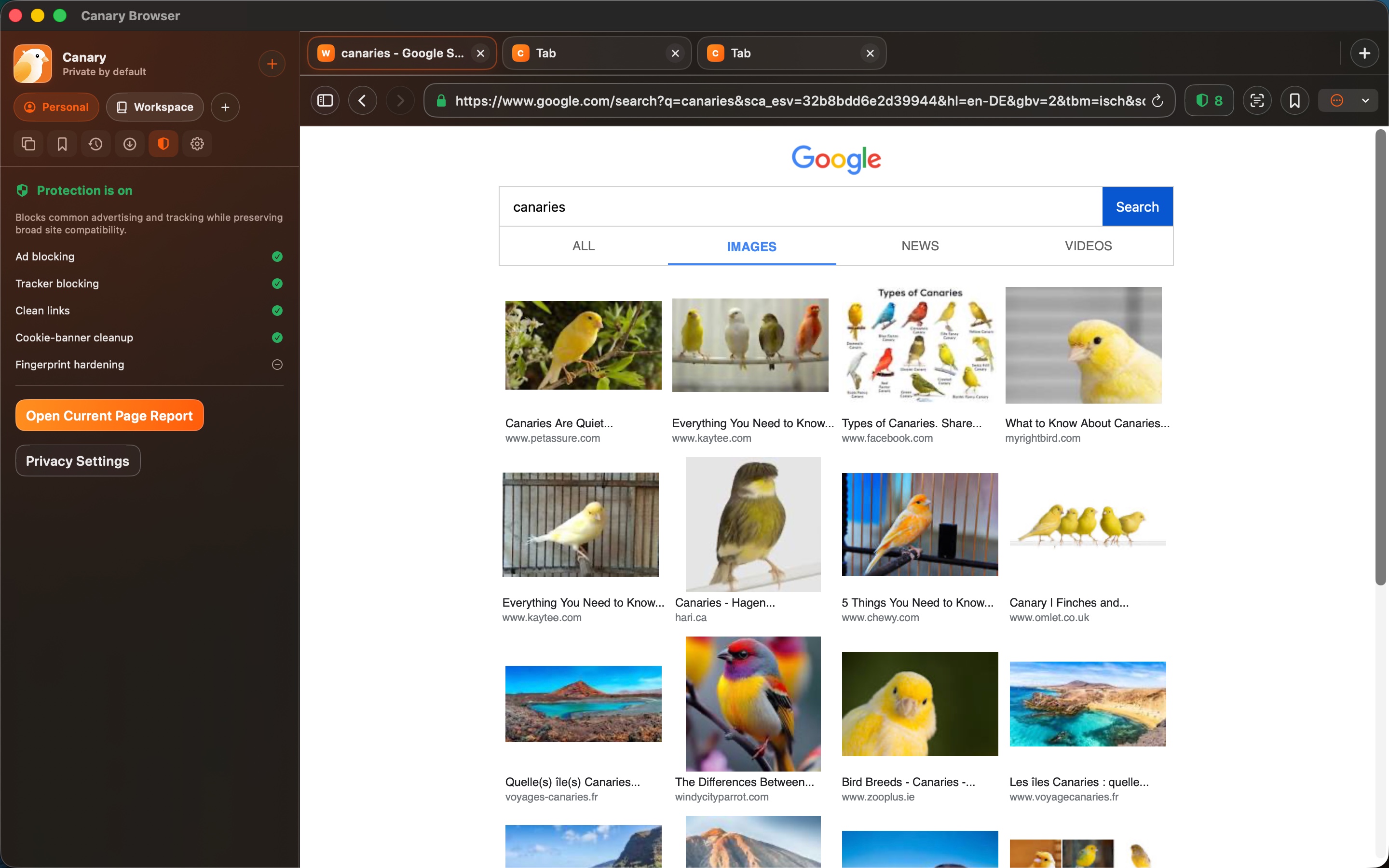Open the ALL results tab on Google
The height and width of the screenshot is (868, 1389).
pyautogui.click(x=583, y=246)
